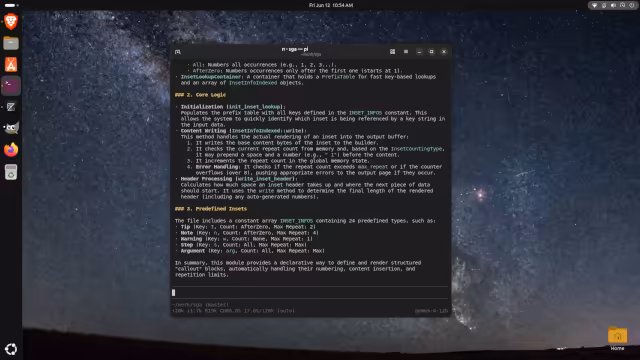This screenshot has width=640, height=360.
Task: Launch GIMP from the dock
Action: point(11,128)
